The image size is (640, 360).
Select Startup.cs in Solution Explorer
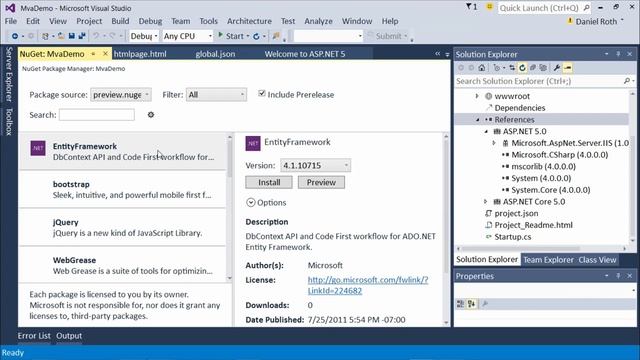[x=513, y=237]
